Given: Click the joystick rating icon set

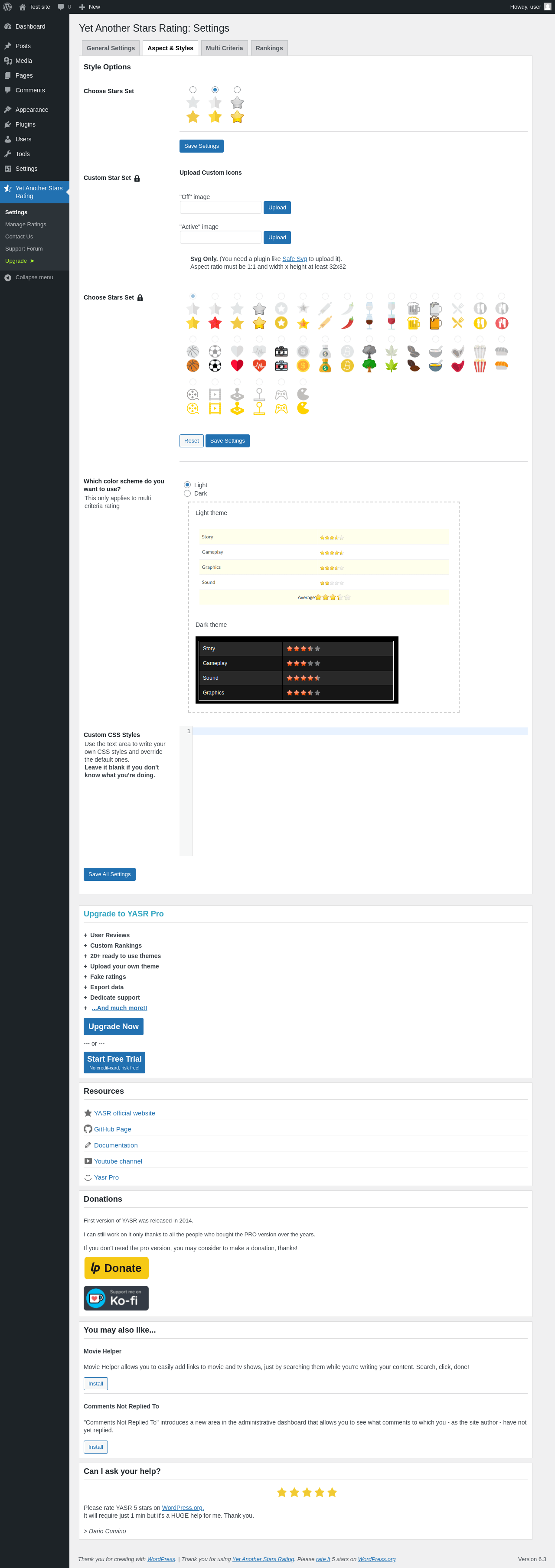Looking at the screenshot, I should [x=237, y=401].
